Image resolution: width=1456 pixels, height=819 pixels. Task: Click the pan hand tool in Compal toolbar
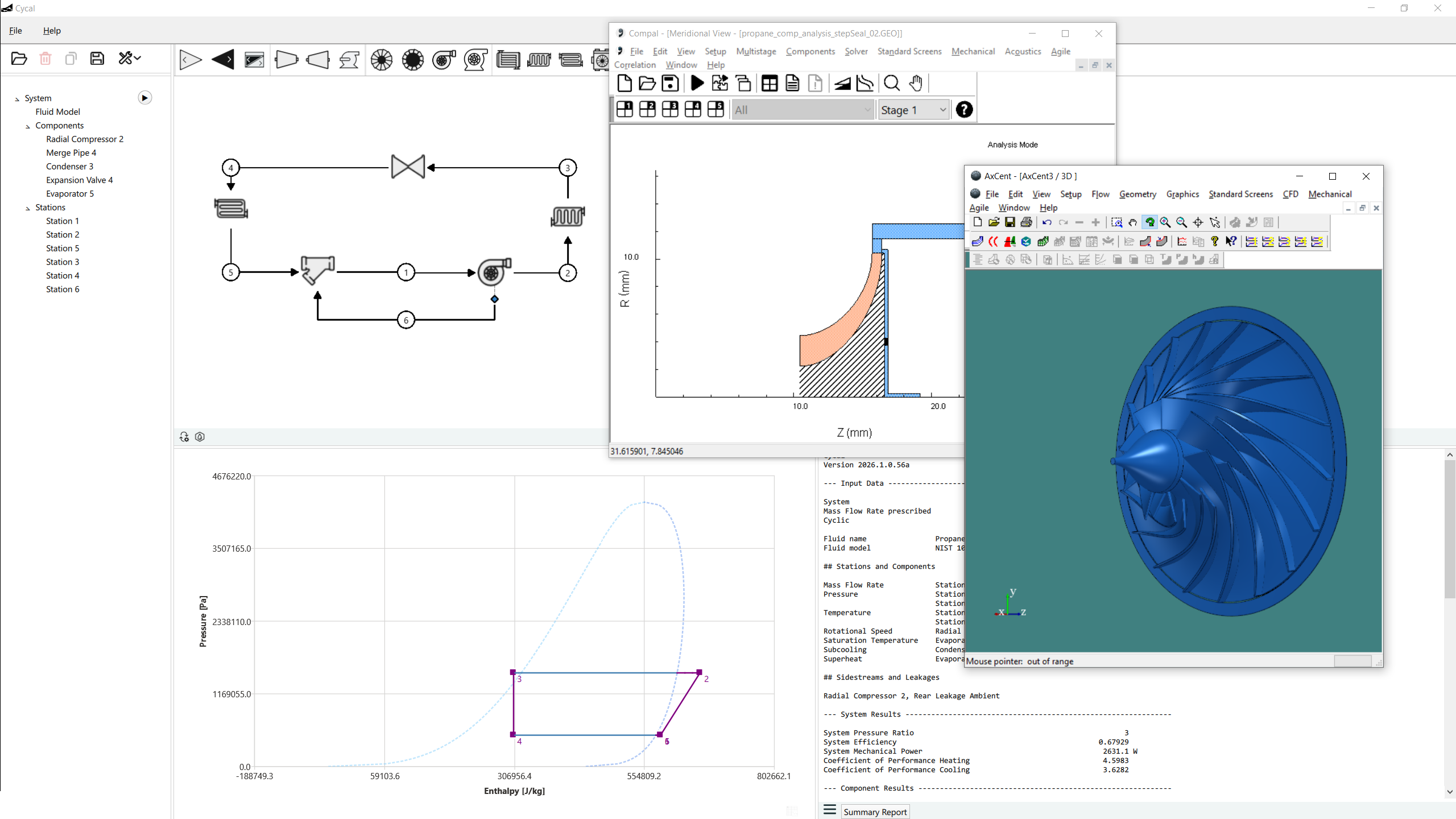pyautogui.click(x=915, y=84)
